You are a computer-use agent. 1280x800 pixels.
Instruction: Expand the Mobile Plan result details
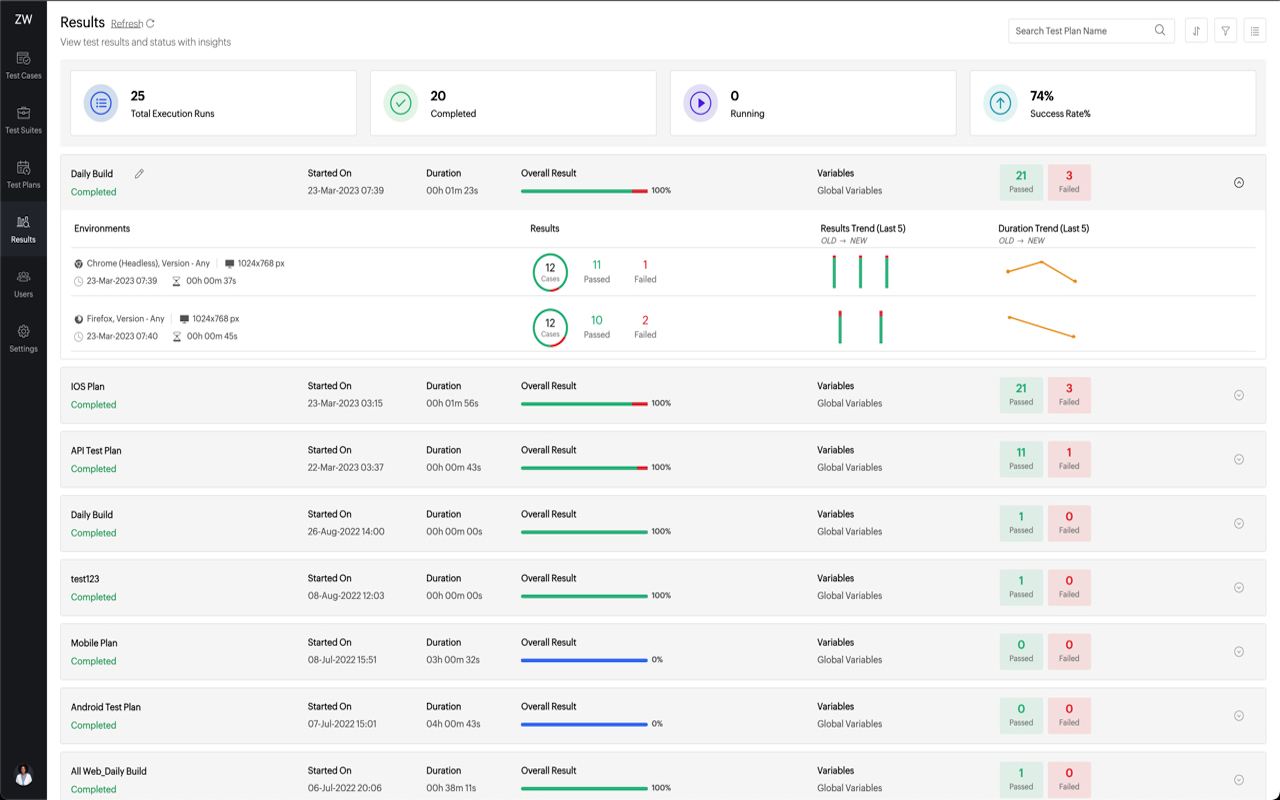pyautogui.click(x=1239, y=651)
